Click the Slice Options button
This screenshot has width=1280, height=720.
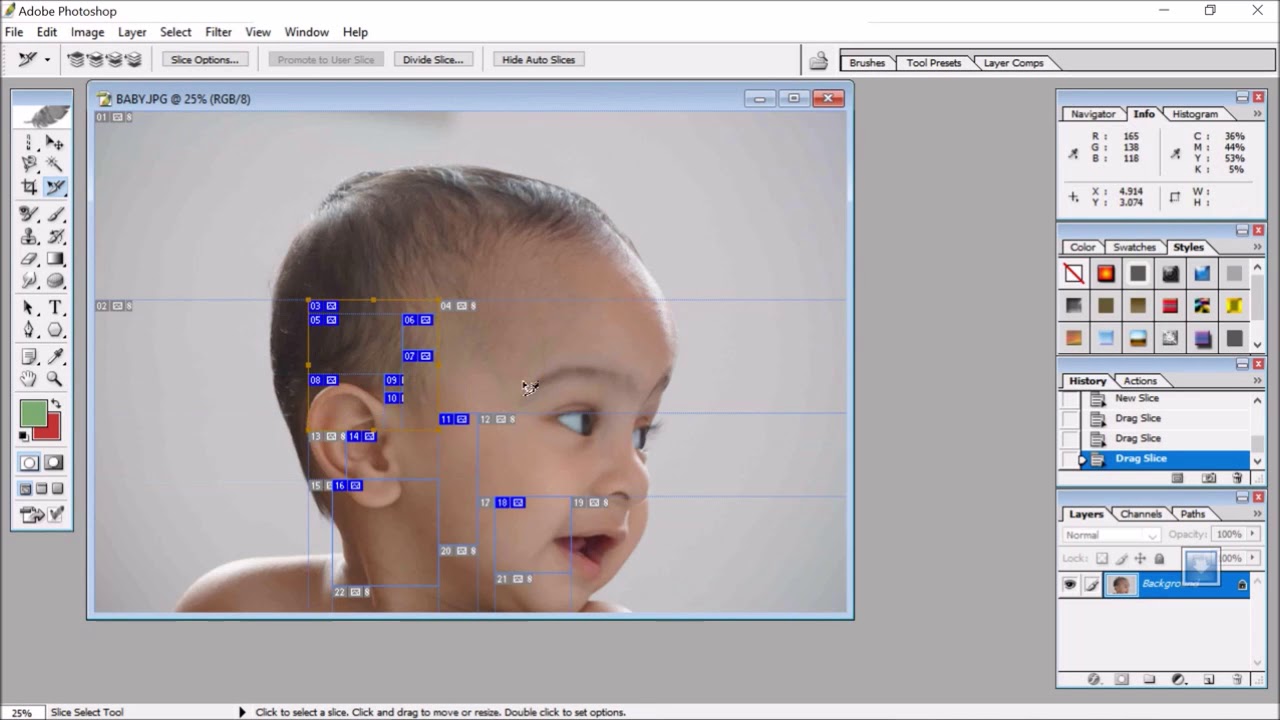[204, 60]
